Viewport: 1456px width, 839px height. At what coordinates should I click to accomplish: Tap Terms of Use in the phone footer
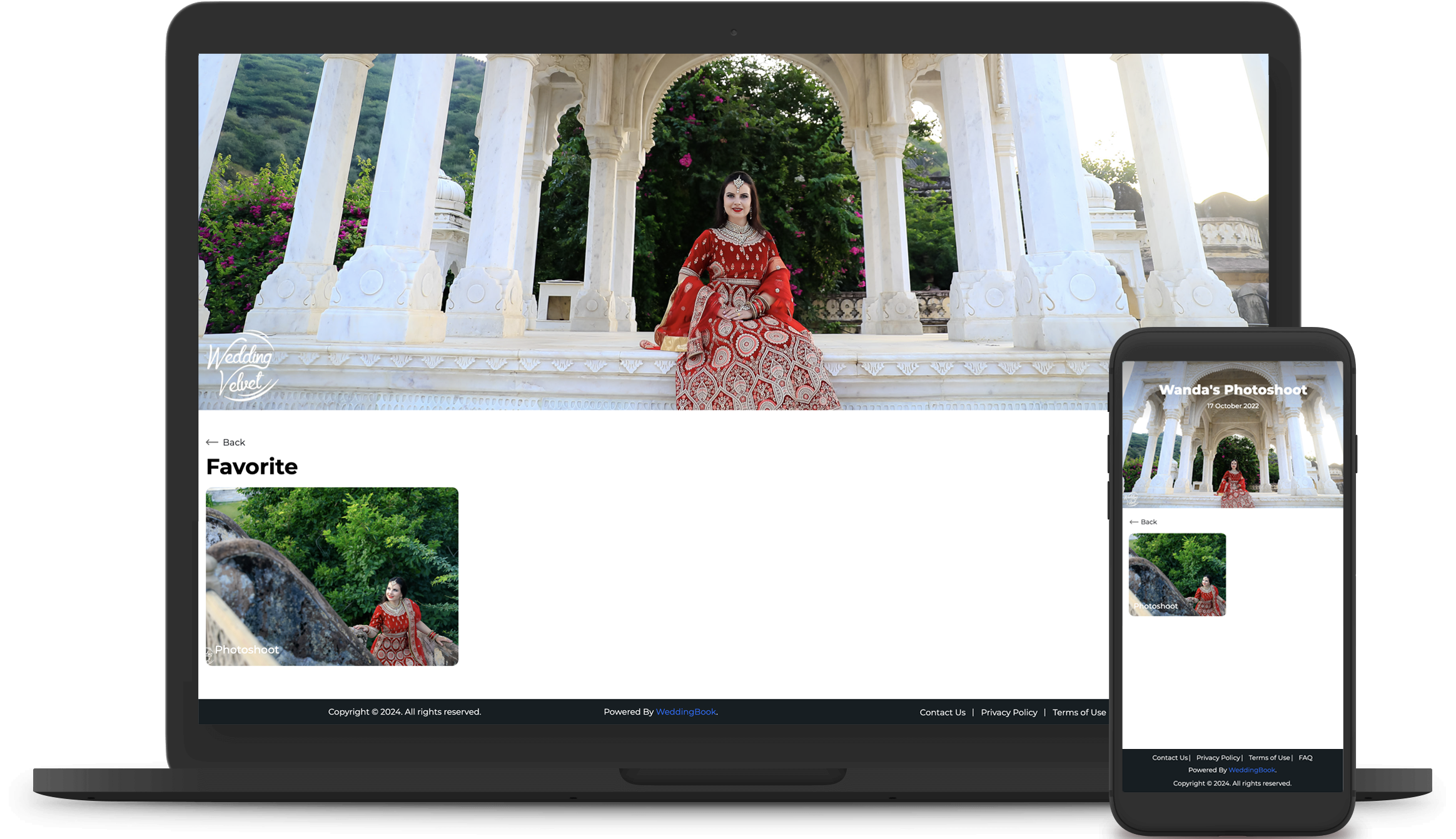point(1269,757)
